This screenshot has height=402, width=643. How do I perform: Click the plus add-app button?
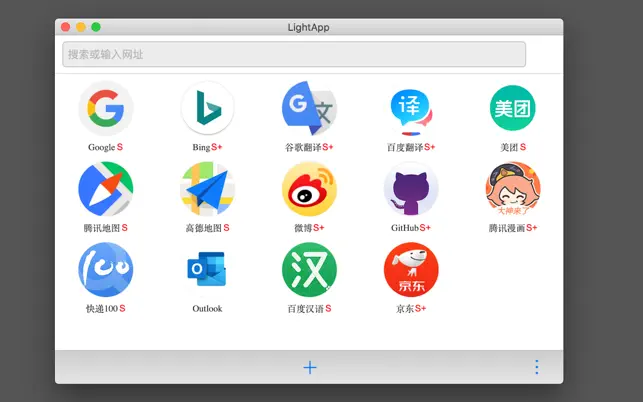tap(310, 367)
